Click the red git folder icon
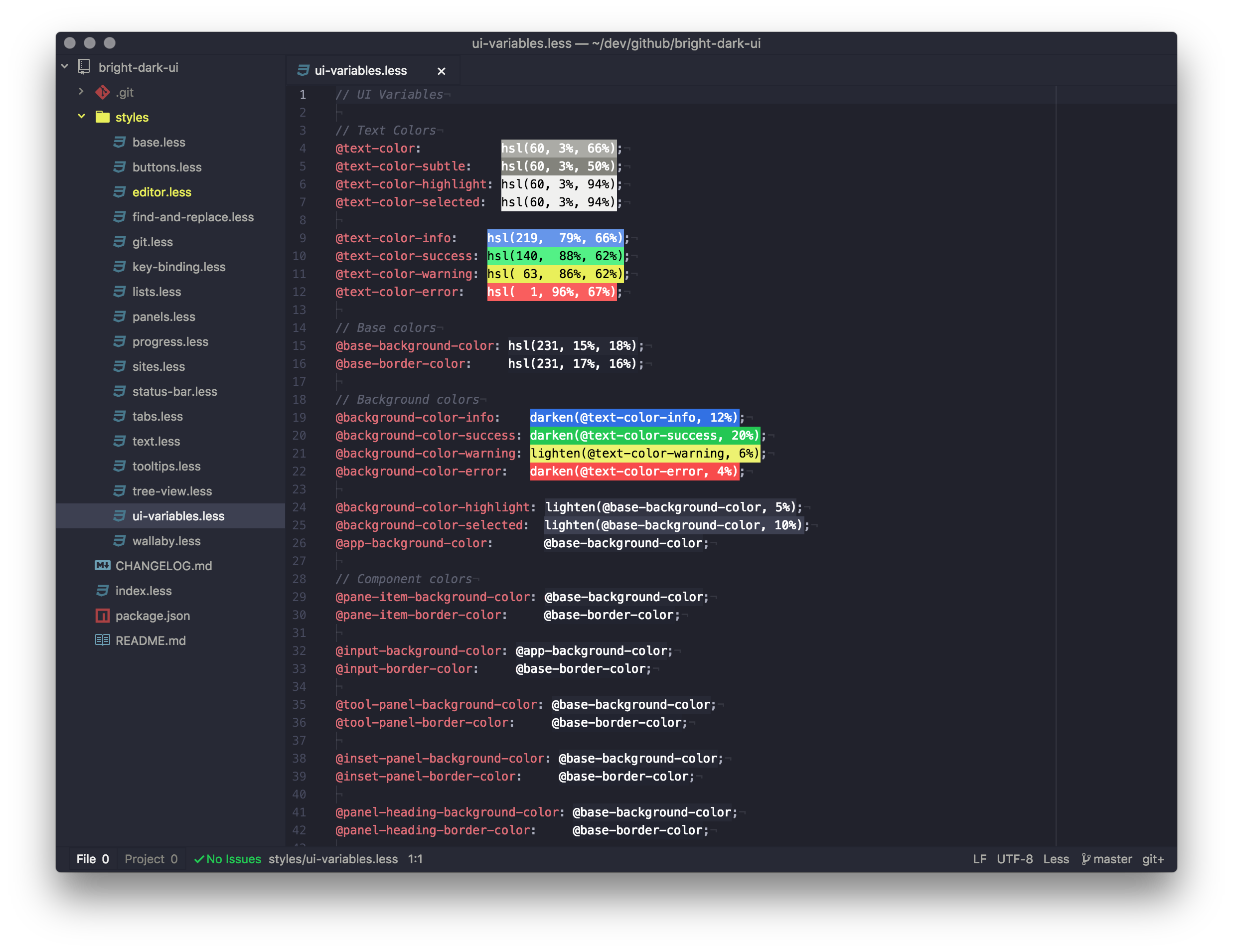 click(102, 92)
